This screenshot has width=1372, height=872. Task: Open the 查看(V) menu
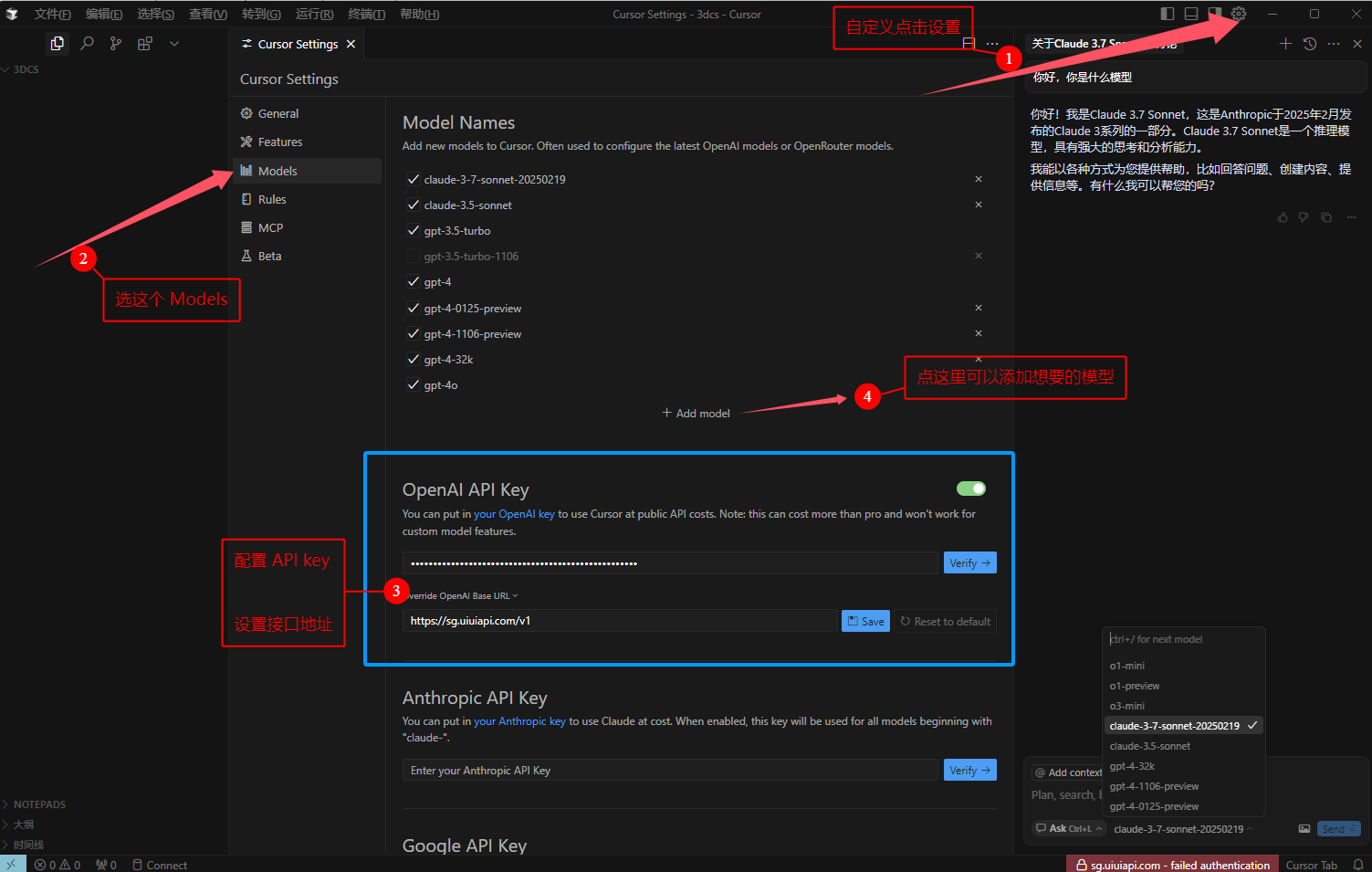[208, 14]
